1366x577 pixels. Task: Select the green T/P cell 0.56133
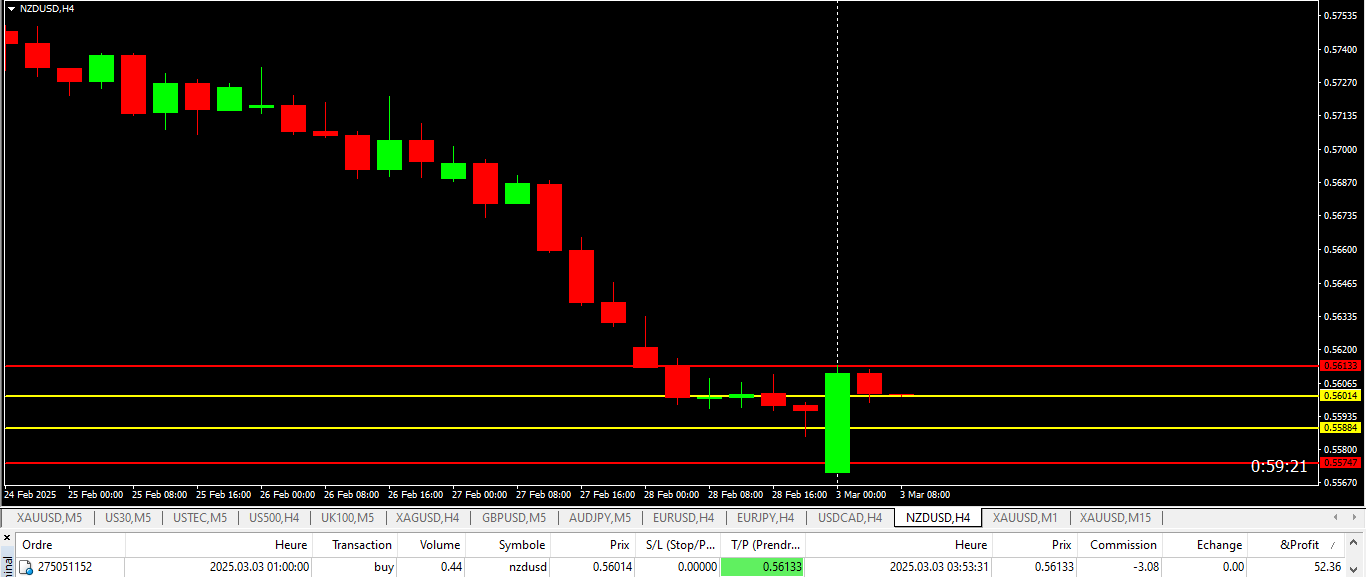[x=762, y=567]
